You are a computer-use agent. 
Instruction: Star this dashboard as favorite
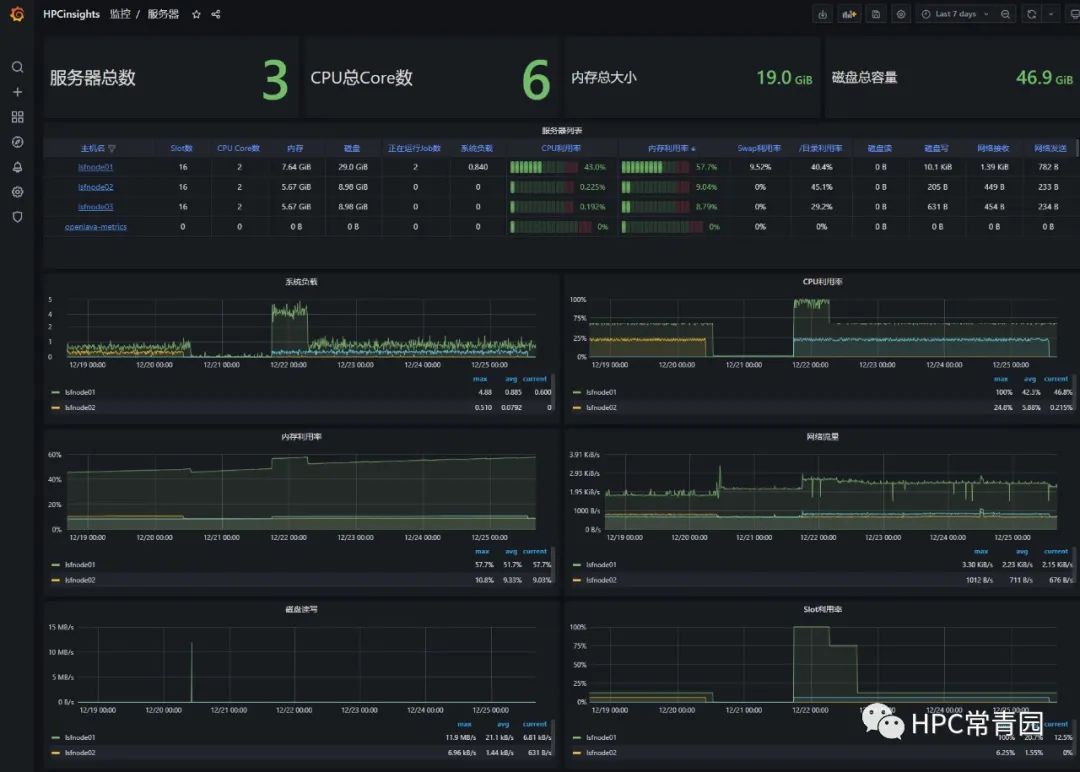(x=196, y=14)
